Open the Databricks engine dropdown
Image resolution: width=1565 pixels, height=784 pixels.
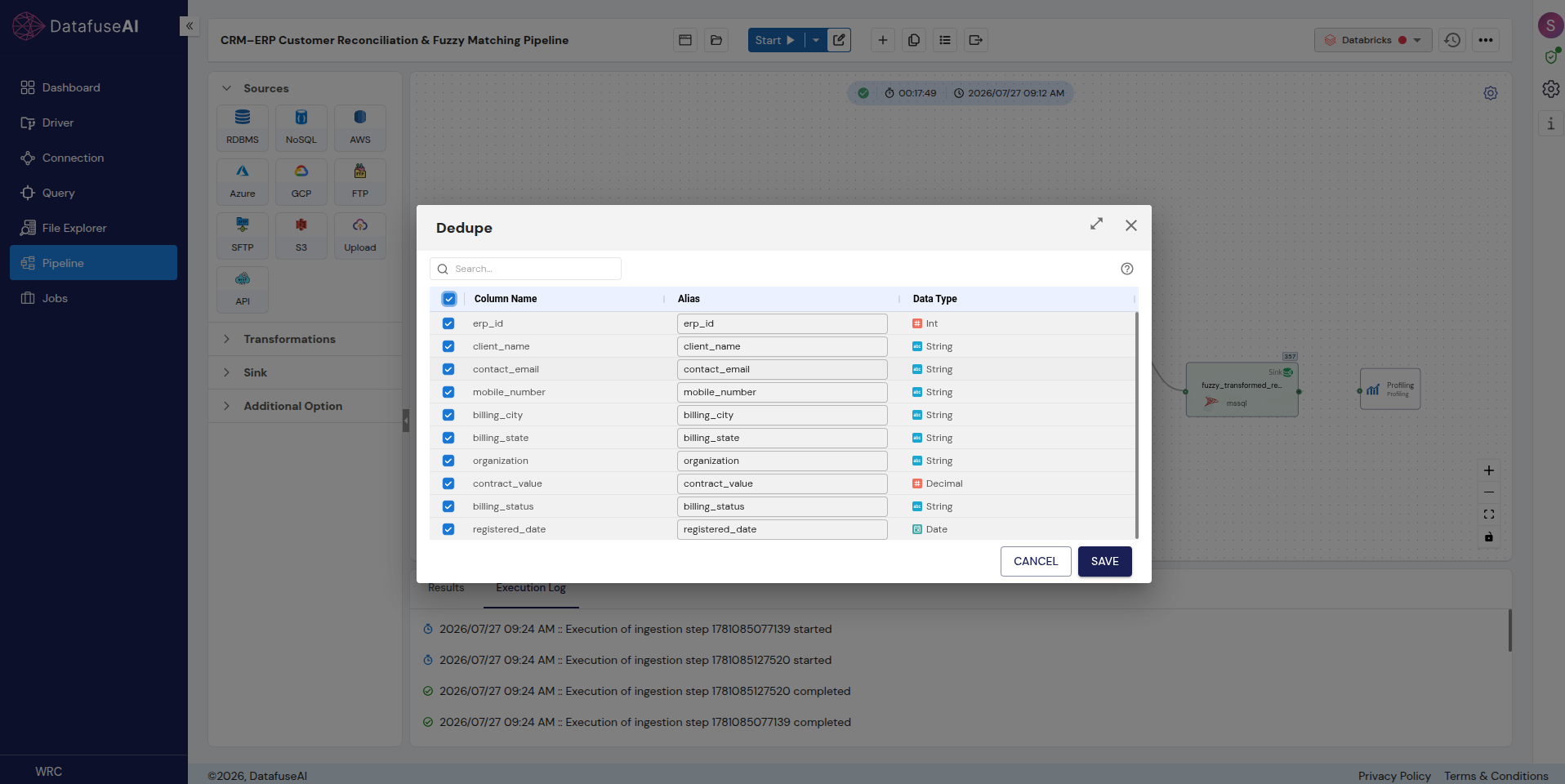(1373, 40)
